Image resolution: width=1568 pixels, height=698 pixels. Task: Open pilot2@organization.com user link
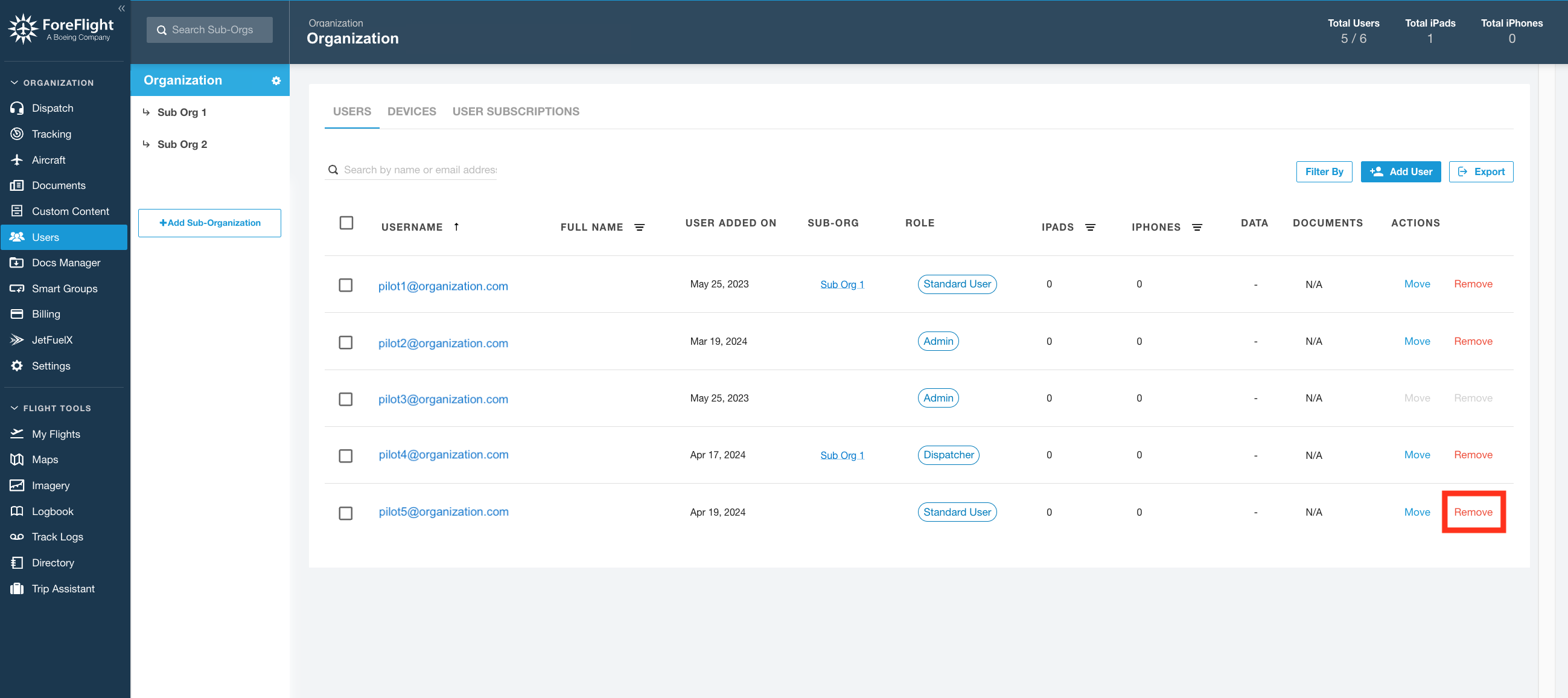click(443, 343)
